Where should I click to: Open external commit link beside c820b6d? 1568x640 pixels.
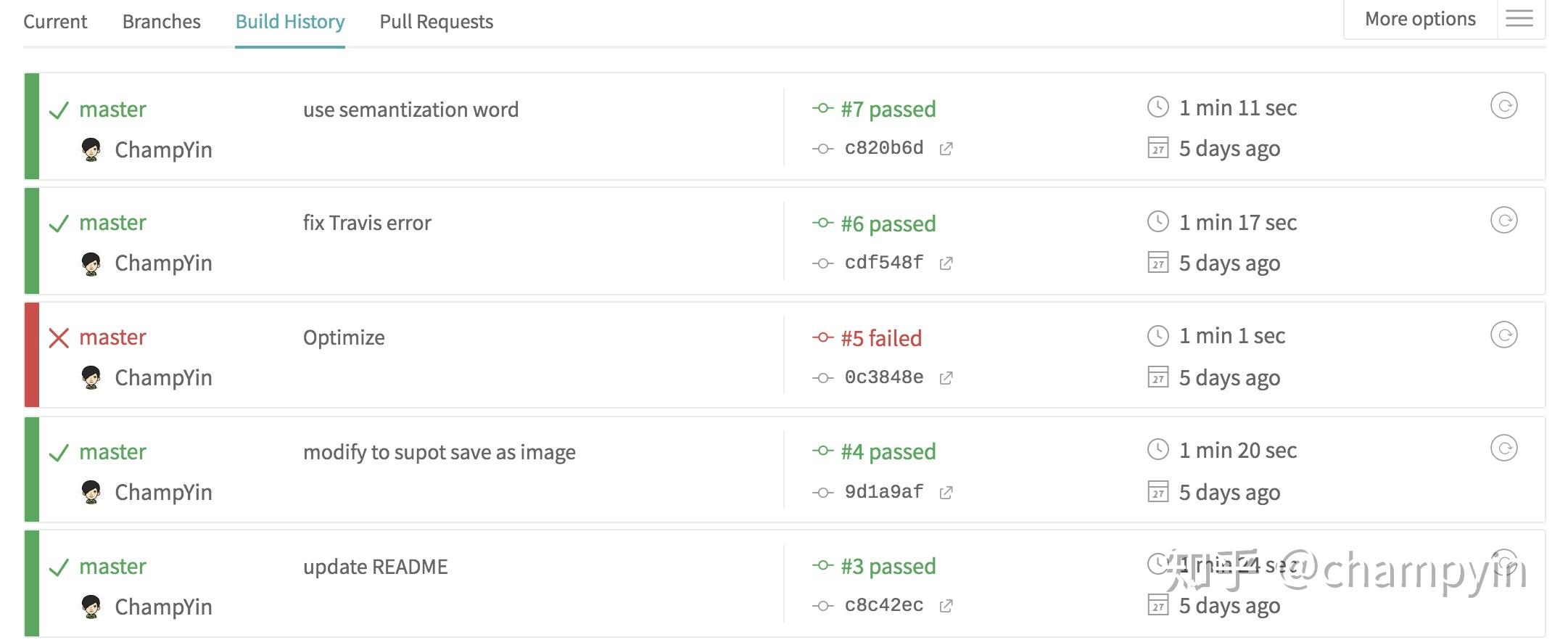point(946,149)
